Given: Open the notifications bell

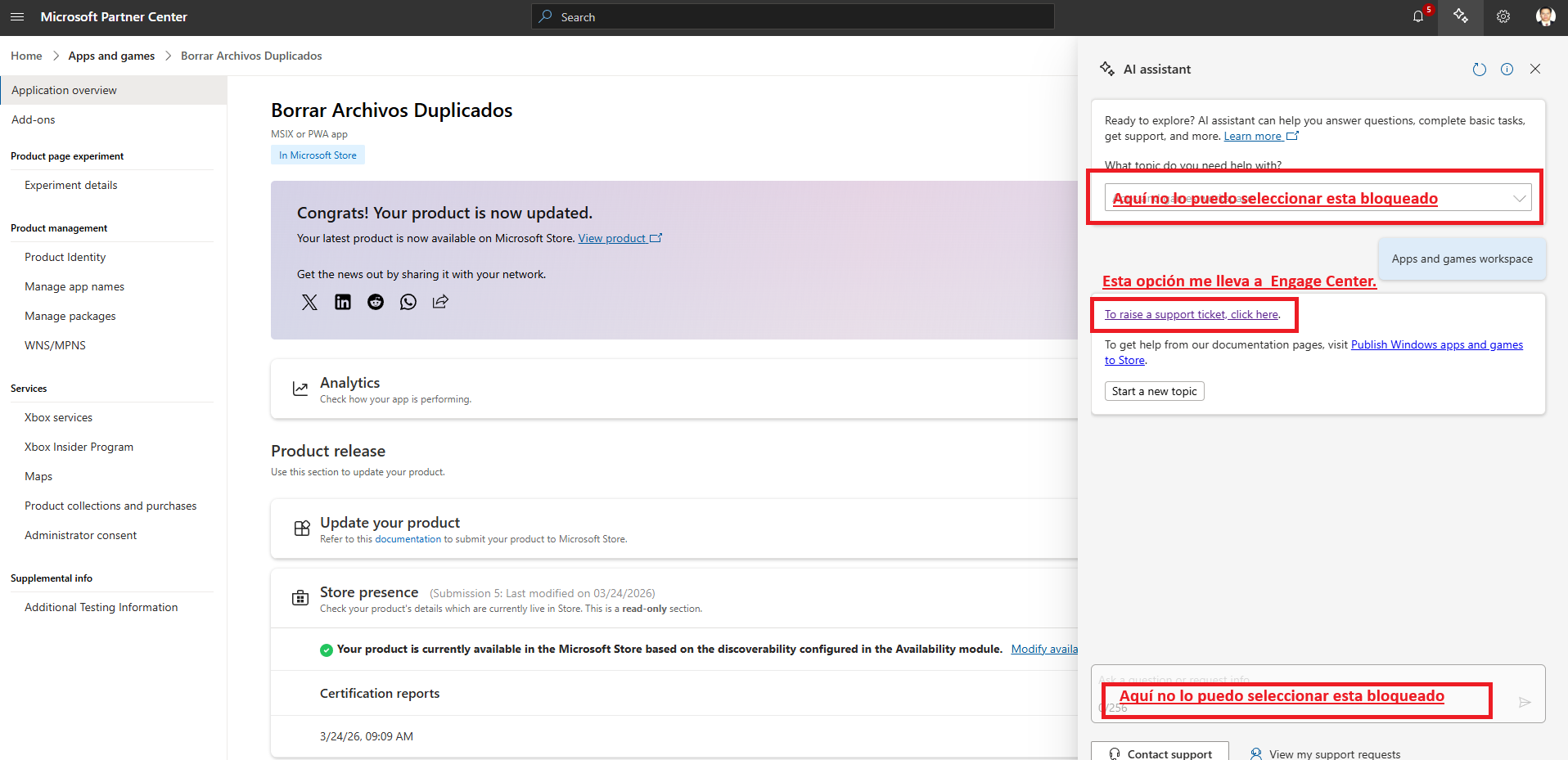Looking at the screenshot, I should 1418,17.
